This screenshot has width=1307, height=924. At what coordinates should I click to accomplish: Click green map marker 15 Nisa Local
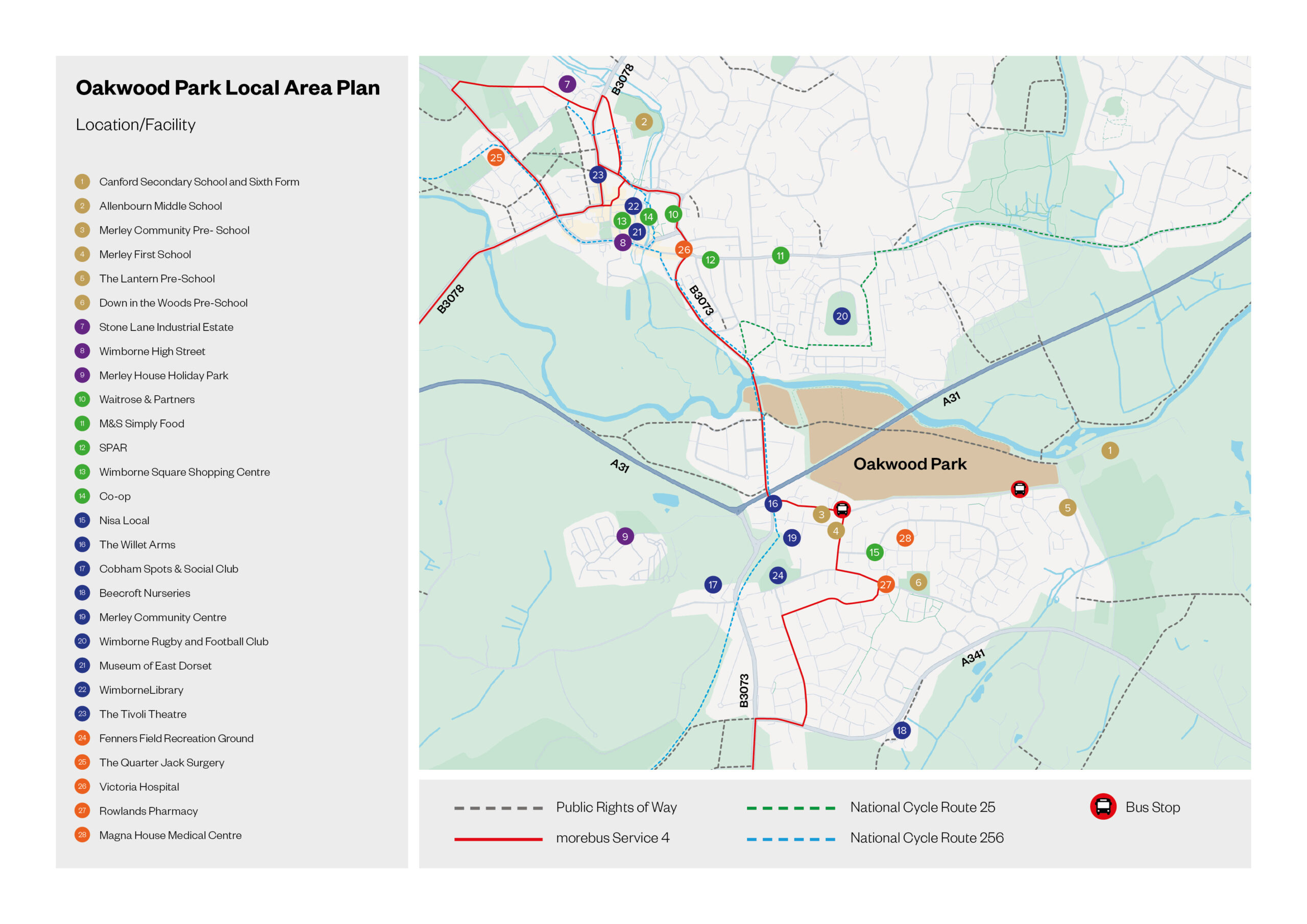(875, 552)
